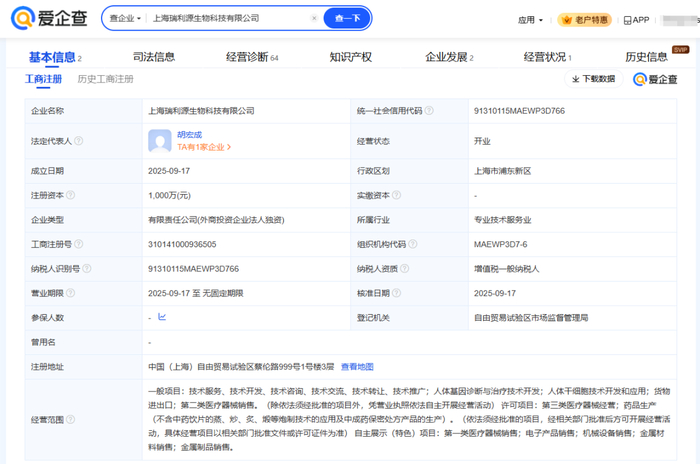Open the 查看地图 link
Viewport: 700px width, 464px height.
(x=357, y=367)
